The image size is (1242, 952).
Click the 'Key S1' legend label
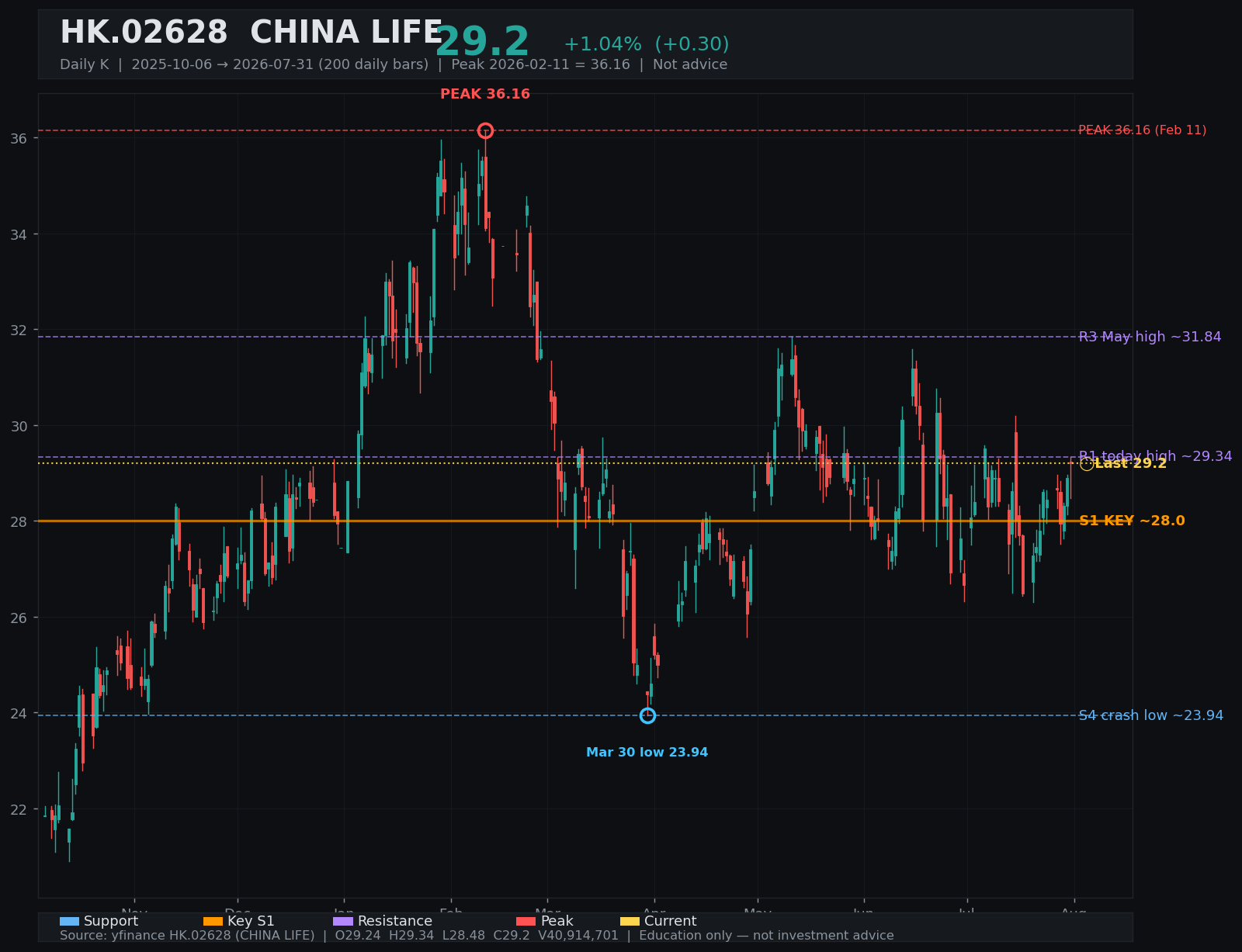(x=251, y=921)
